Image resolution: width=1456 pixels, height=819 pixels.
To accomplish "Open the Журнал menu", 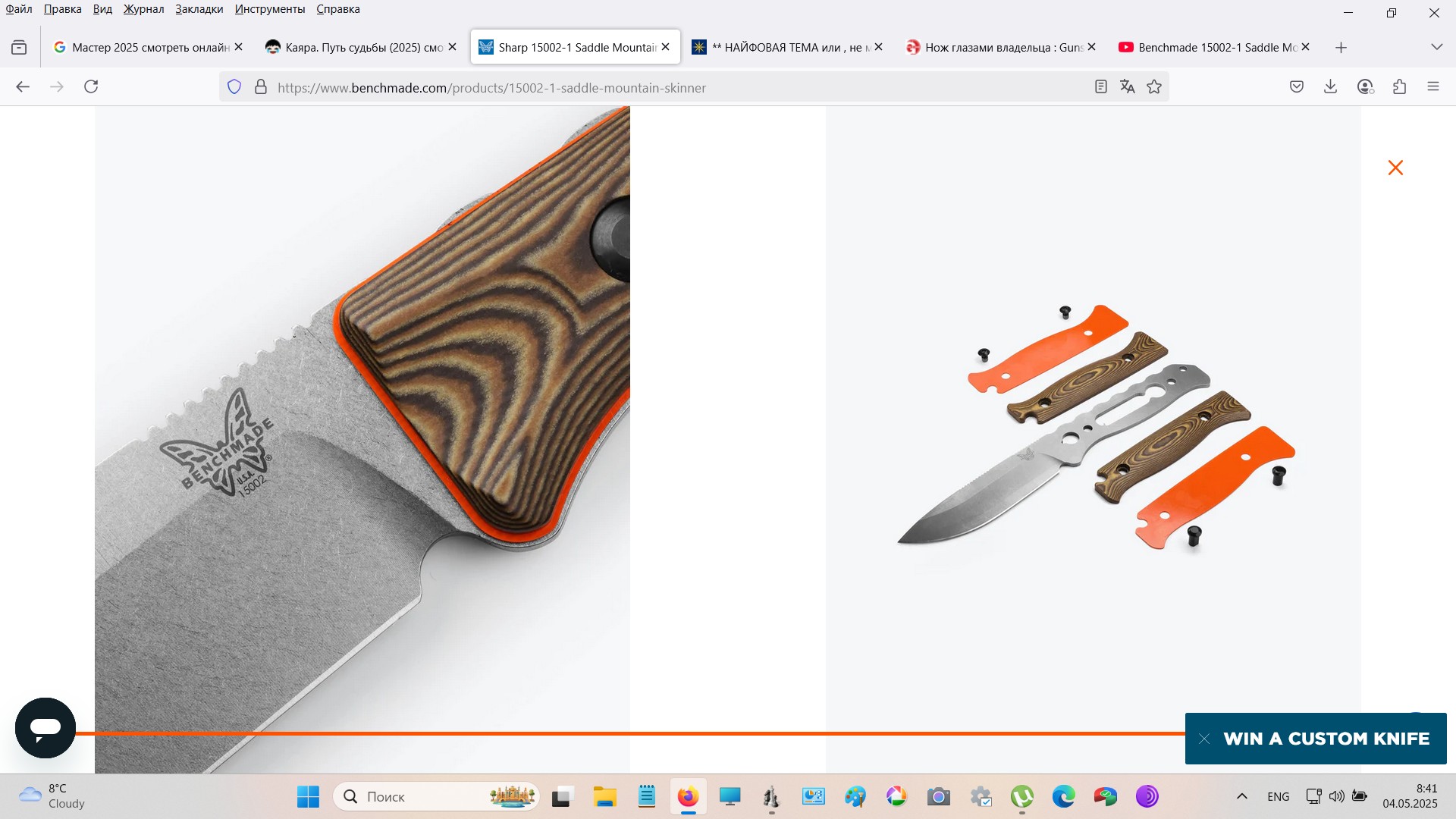I will click(x=143, y=9).
